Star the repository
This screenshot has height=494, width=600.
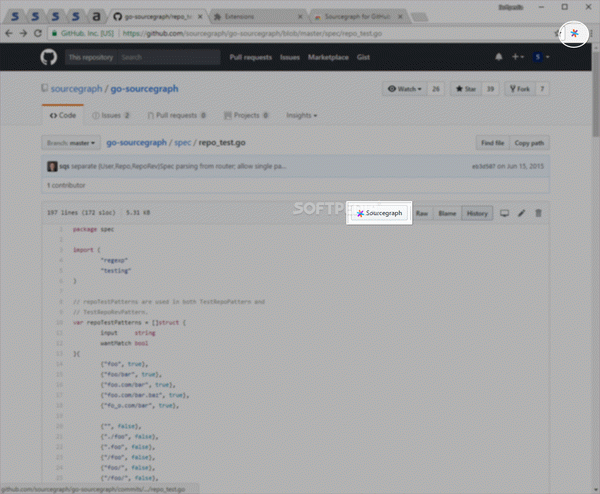click(x=466, y=89)
